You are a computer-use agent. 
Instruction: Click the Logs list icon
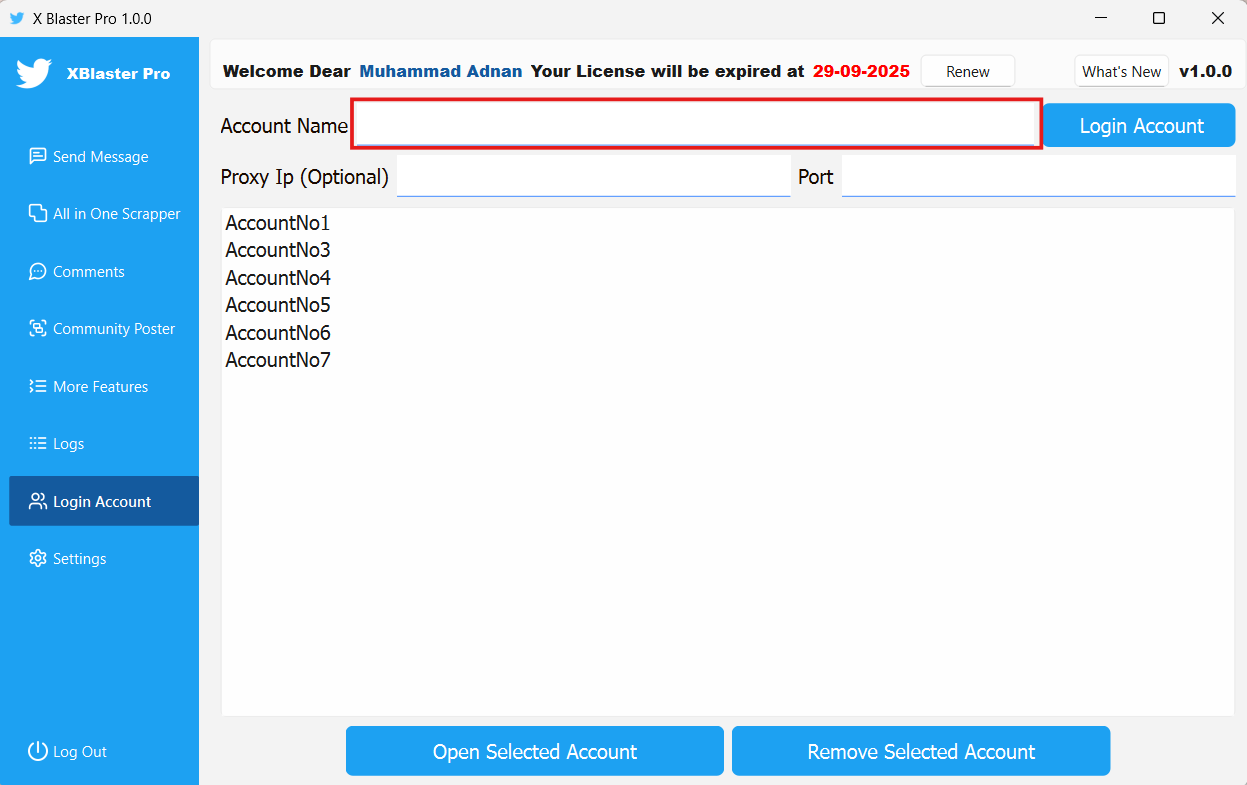[x=38, y=443]
